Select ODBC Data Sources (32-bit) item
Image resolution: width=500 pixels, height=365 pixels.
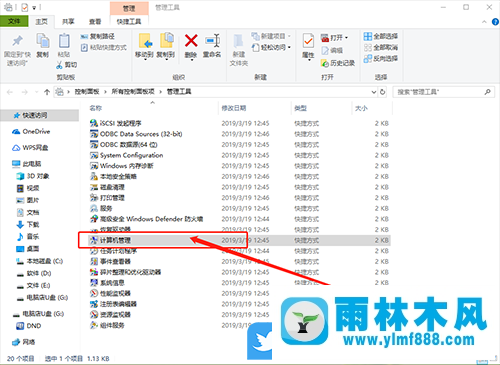141,134
